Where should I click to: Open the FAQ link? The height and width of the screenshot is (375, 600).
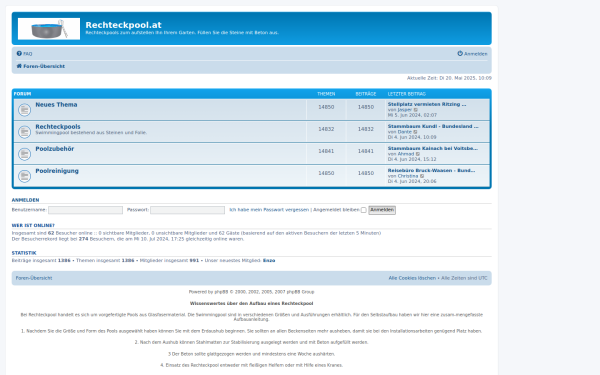28,54
